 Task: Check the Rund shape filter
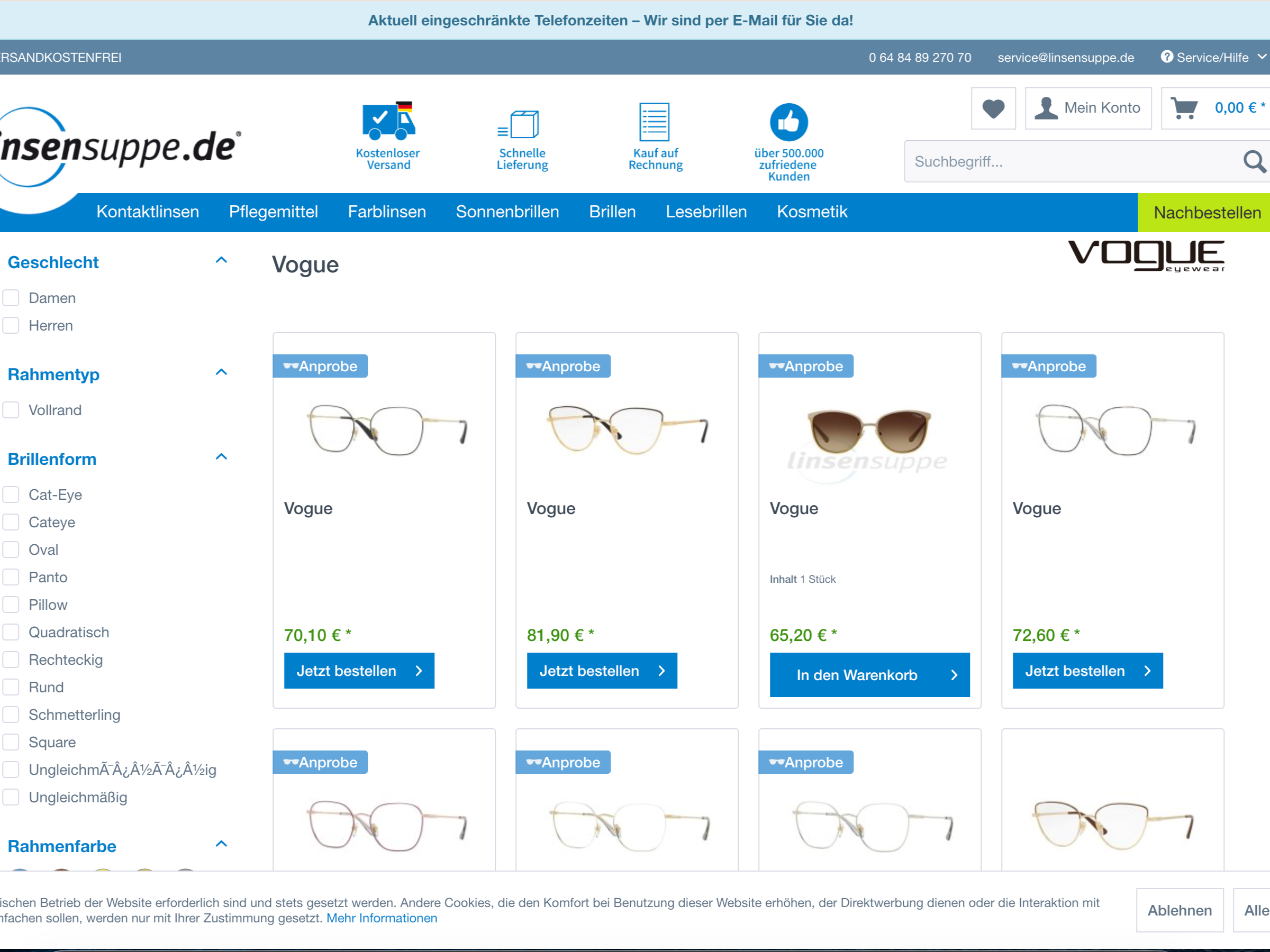(x=11, y=687)
